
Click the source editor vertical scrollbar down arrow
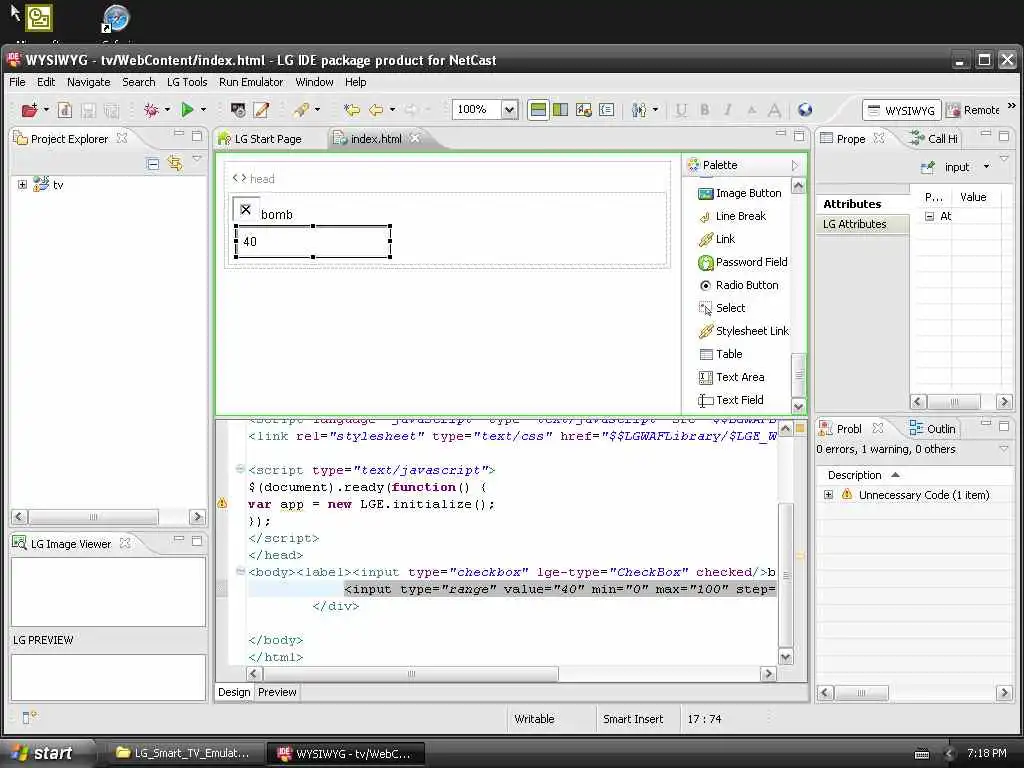[x=786, y=657]
